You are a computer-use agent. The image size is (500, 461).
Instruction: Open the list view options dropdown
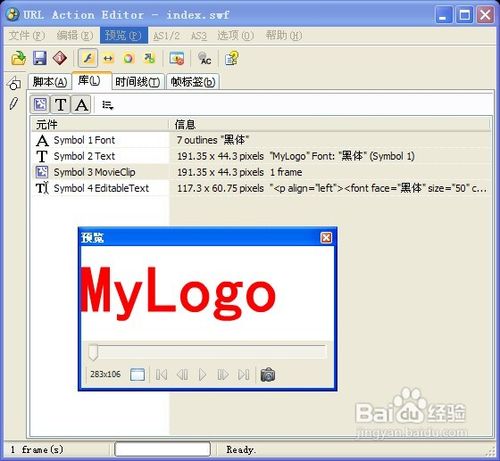click(x=108, y=105)
